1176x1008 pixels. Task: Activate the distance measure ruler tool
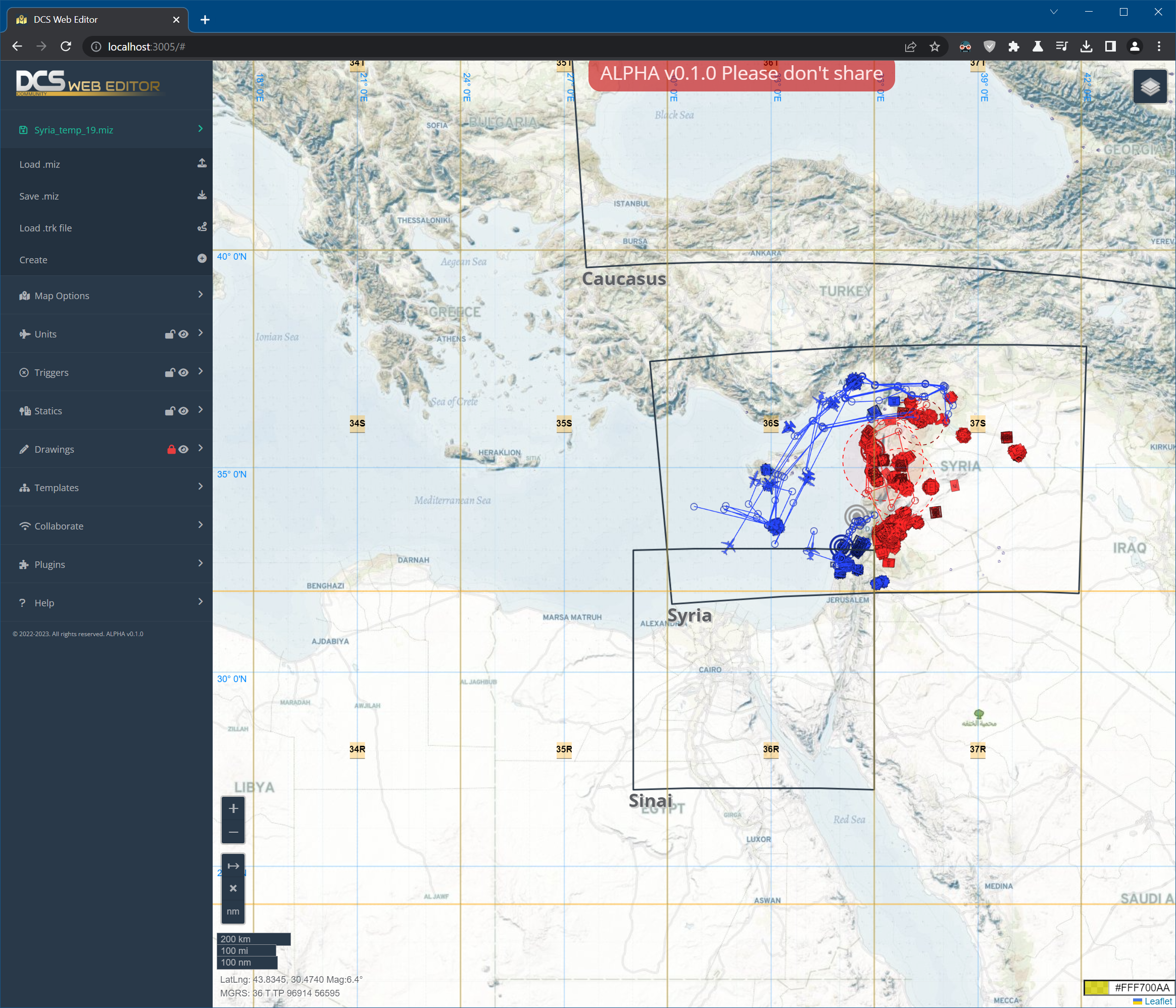233,866
